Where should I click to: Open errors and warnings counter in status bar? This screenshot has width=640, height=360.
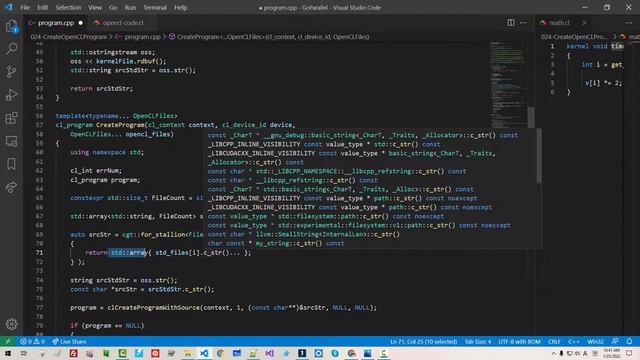pyautogui.click(x=32, y=341)
